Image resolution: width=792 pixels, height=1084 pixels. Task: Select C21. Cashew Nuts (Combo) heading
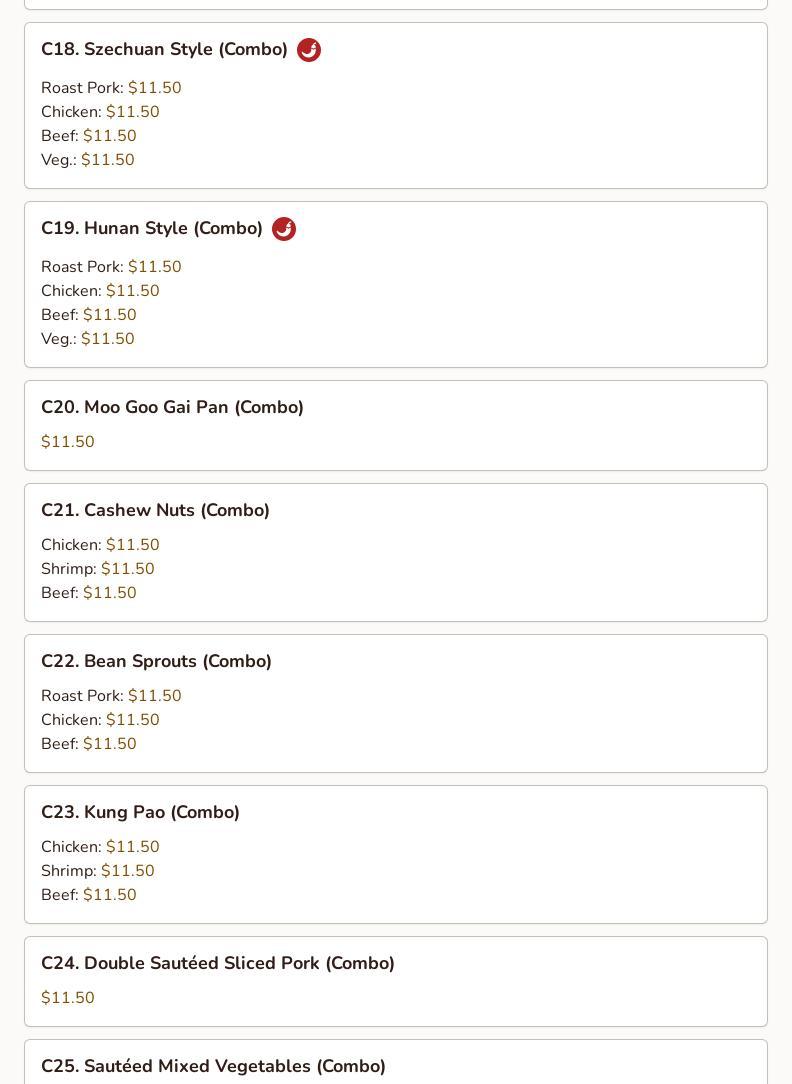coord(155,510)
